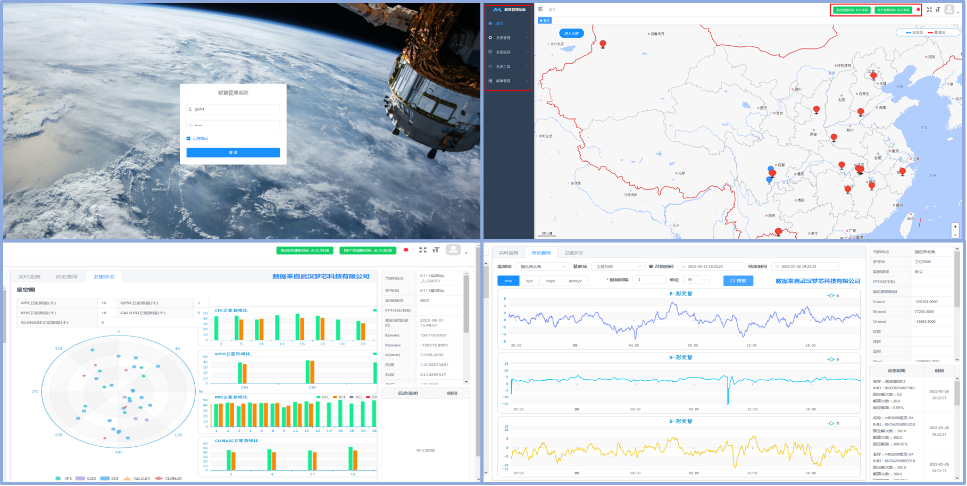Open font size icon in map dashboard header
This screenshot has height=486, width=967.
(937, 9)
